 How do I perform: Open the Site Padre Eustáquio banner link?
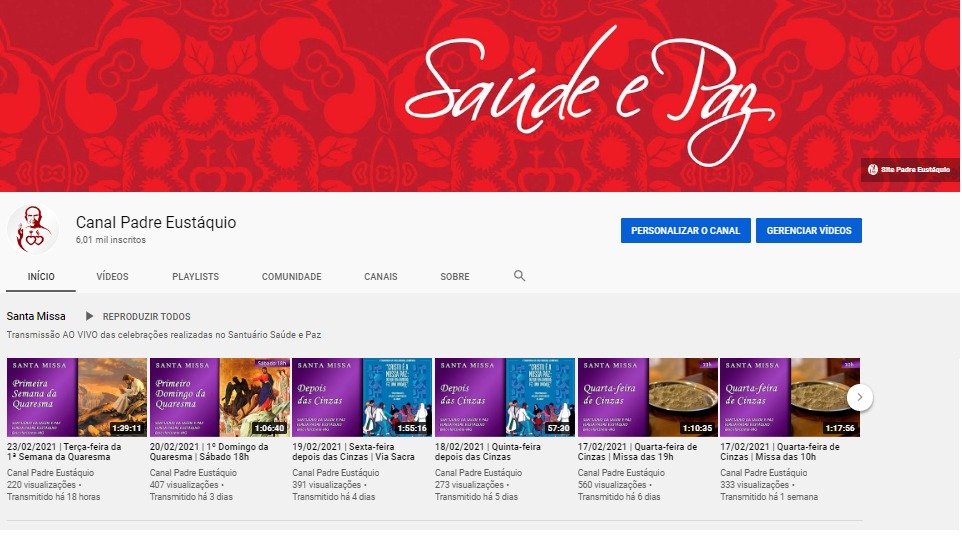(x=909, y=170)
